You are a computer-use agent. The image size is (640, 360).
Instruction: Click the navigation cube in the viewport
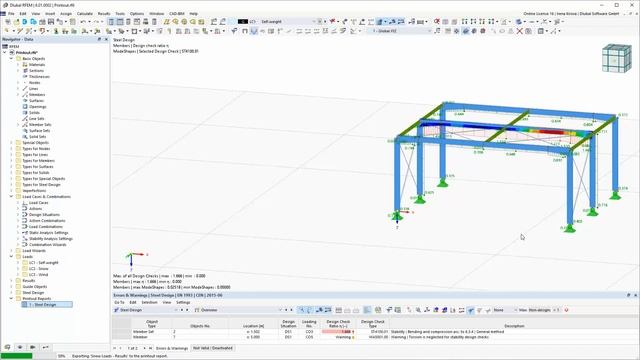[x=616, y=59]
